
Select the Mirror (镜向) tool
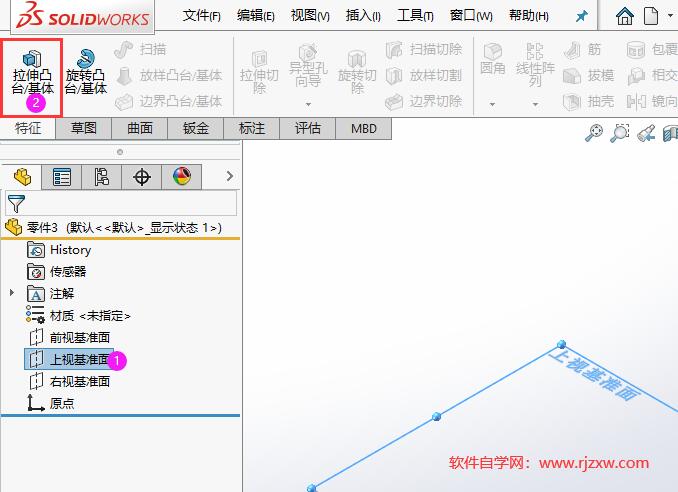coord(652,102)
